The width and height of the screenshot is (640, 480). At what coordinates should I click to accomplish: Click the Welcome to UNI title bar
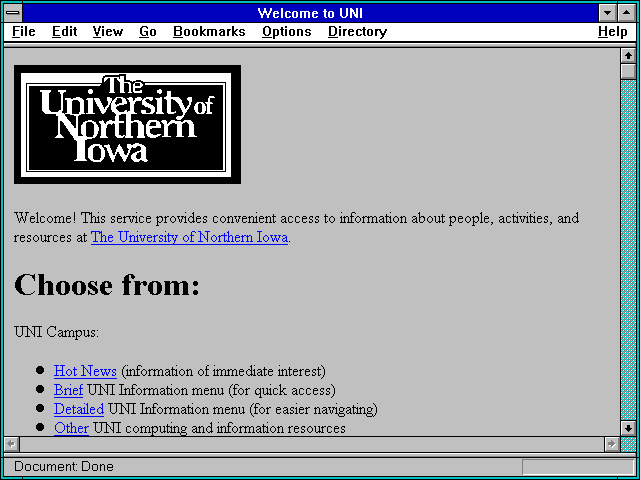tap(310, 13)
